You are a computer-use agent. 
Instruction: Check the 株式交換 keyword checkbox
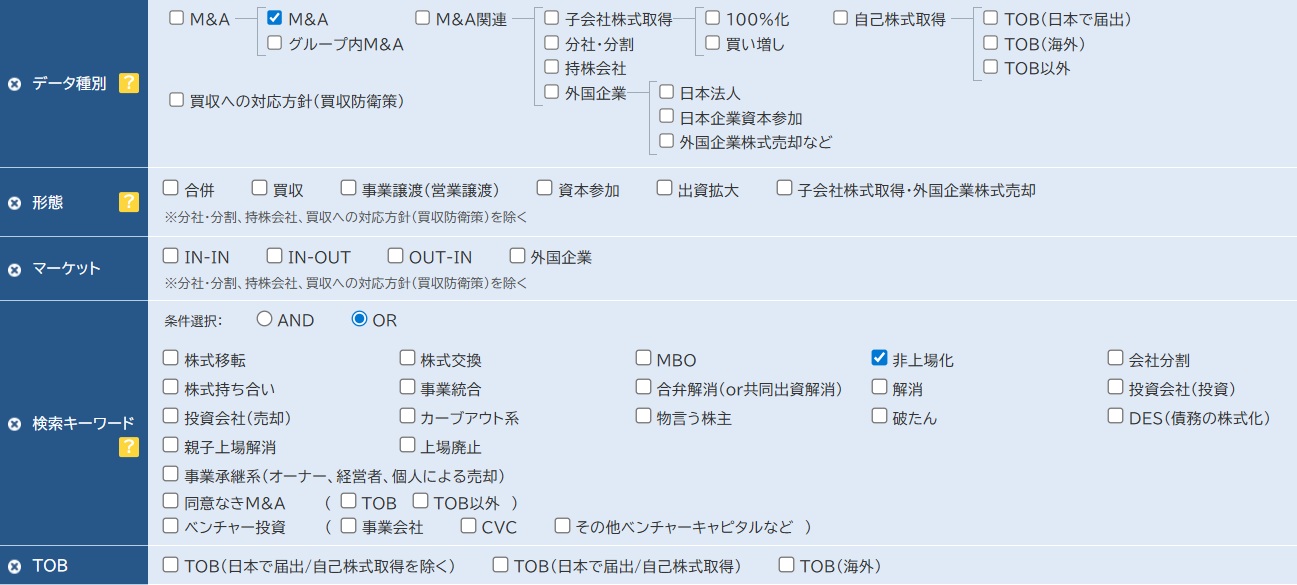coord(407,358)
